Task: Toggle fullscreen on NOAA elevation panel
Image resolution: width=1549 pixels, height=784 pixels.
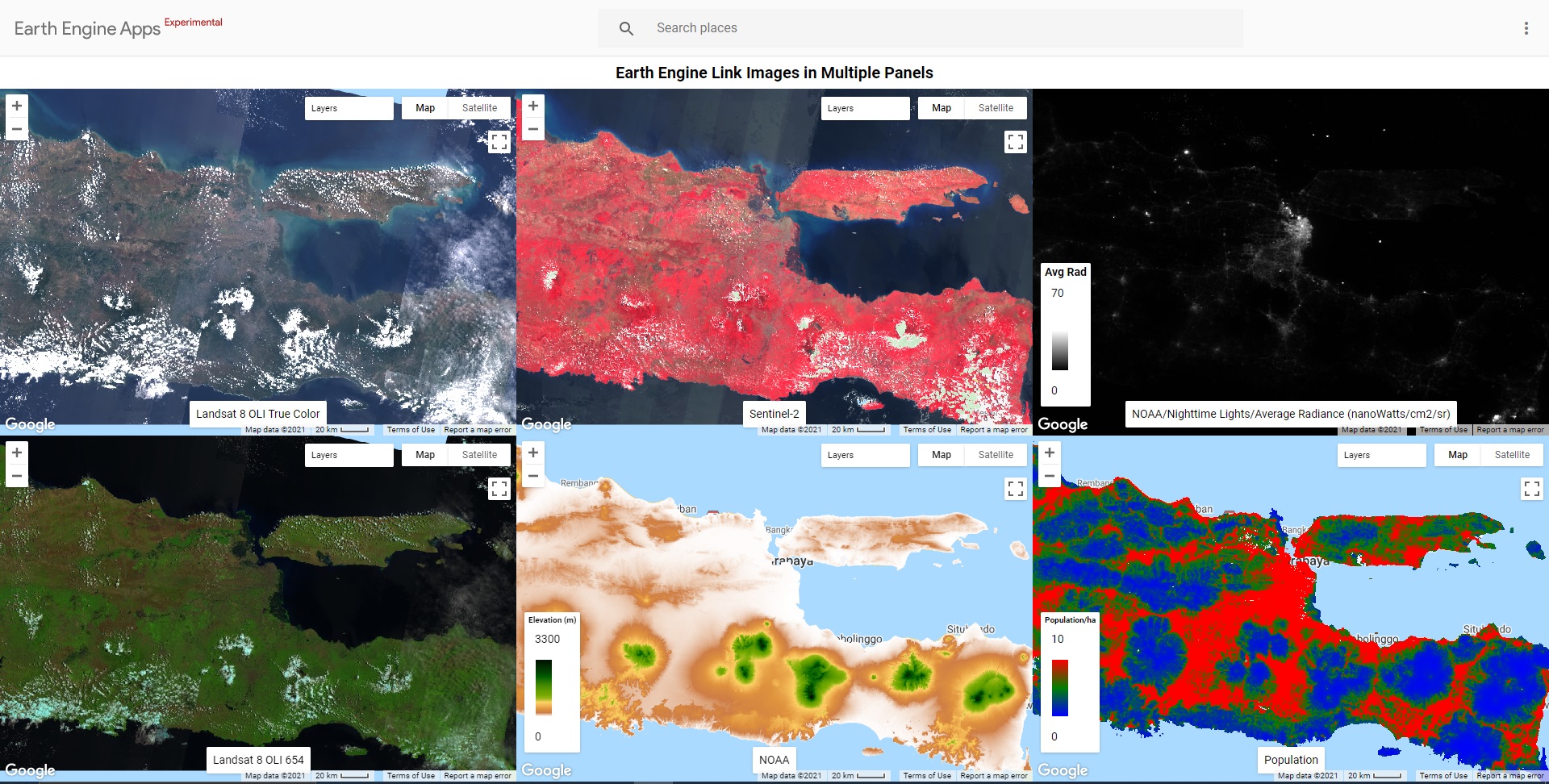Action: [x=1016, y=489]
